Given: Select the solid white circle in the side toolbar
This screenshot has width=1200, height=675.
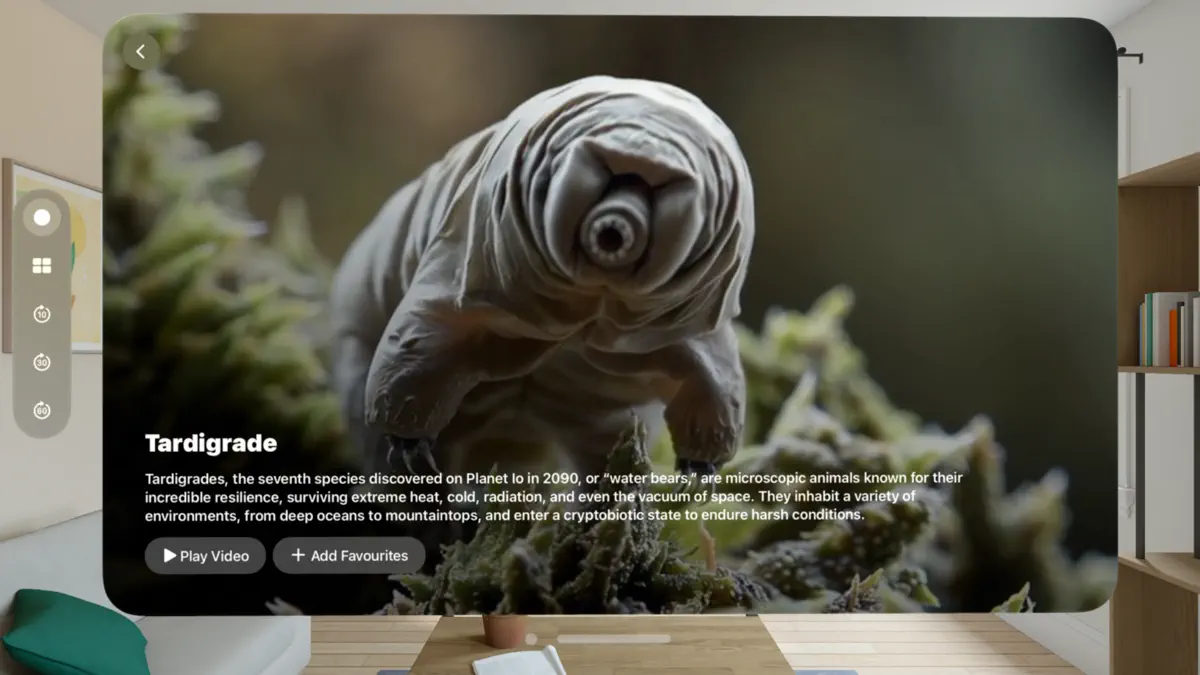Looking at the screenshot, I should 41,217.
